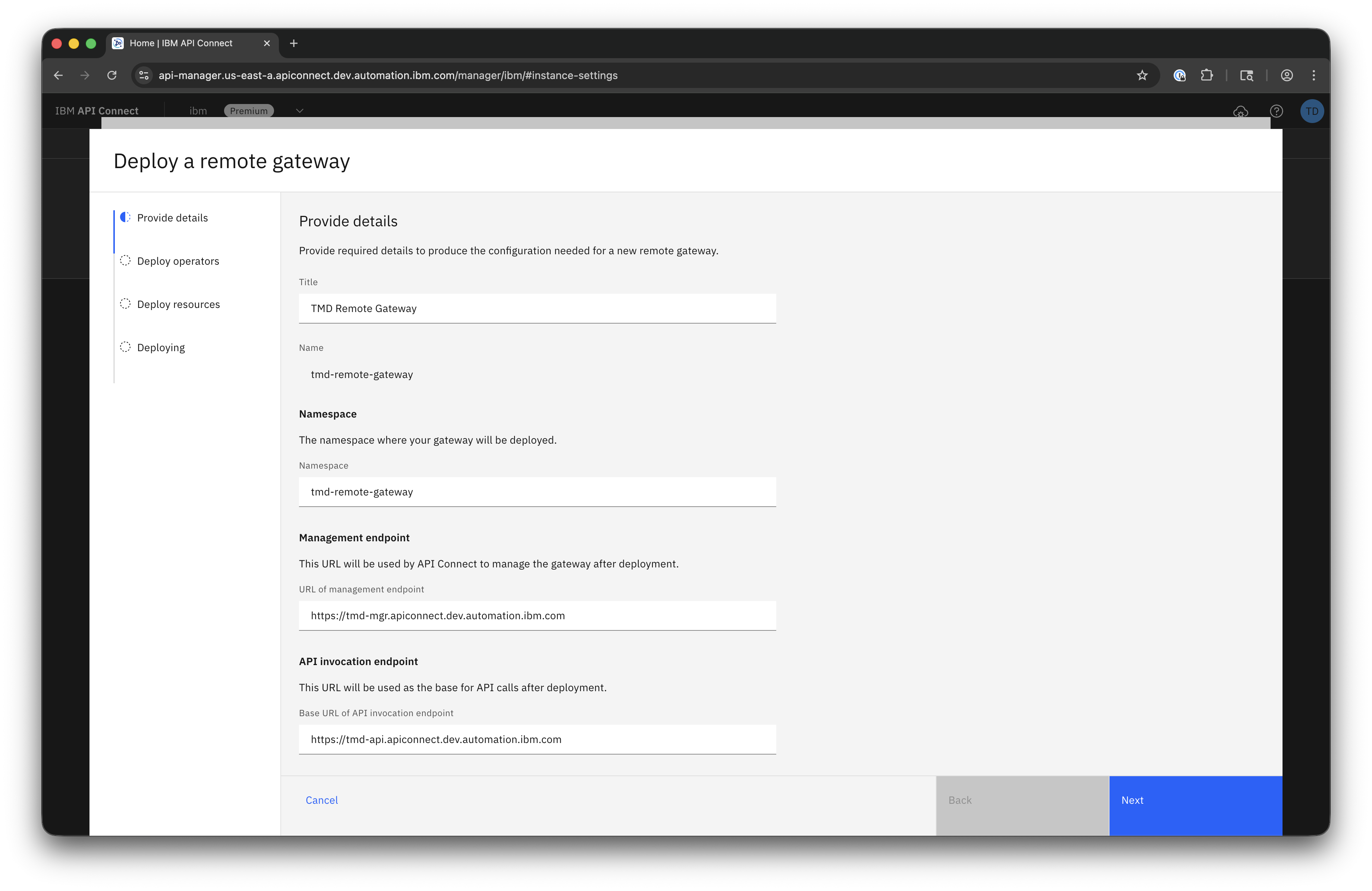Click the Next button
This screenshot has width=1372, height=891.
point(1195,800)
